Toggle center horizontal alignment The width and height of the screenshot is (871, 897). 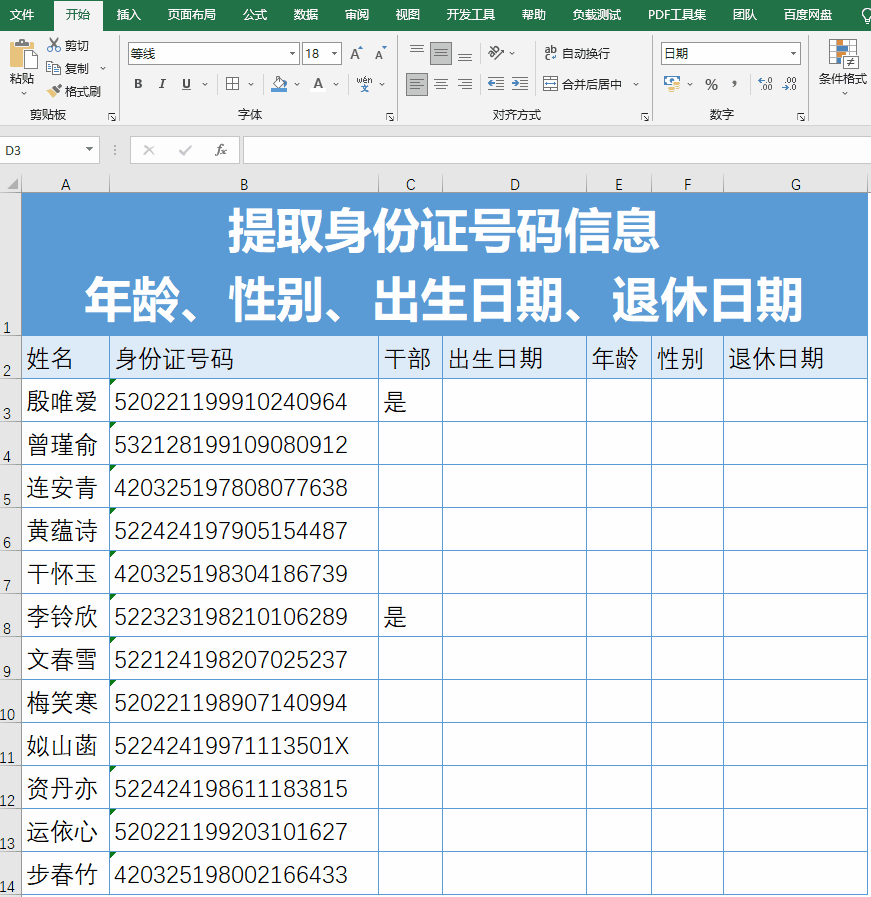441,84
